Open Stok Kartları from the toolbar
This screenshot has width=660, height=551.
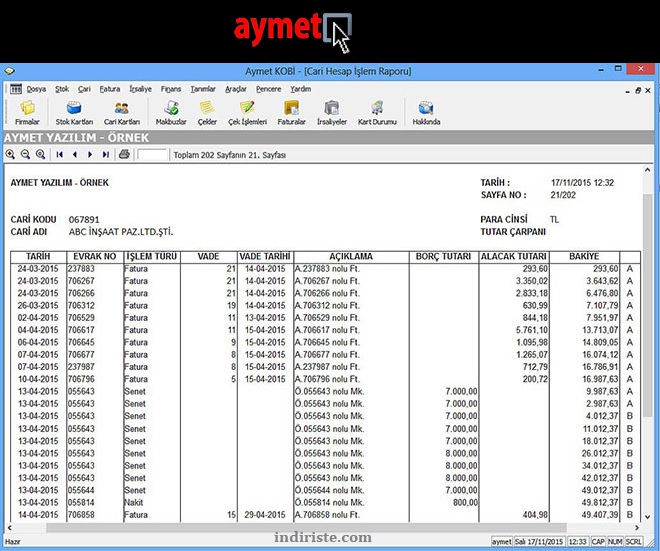(x=74, y=113)
